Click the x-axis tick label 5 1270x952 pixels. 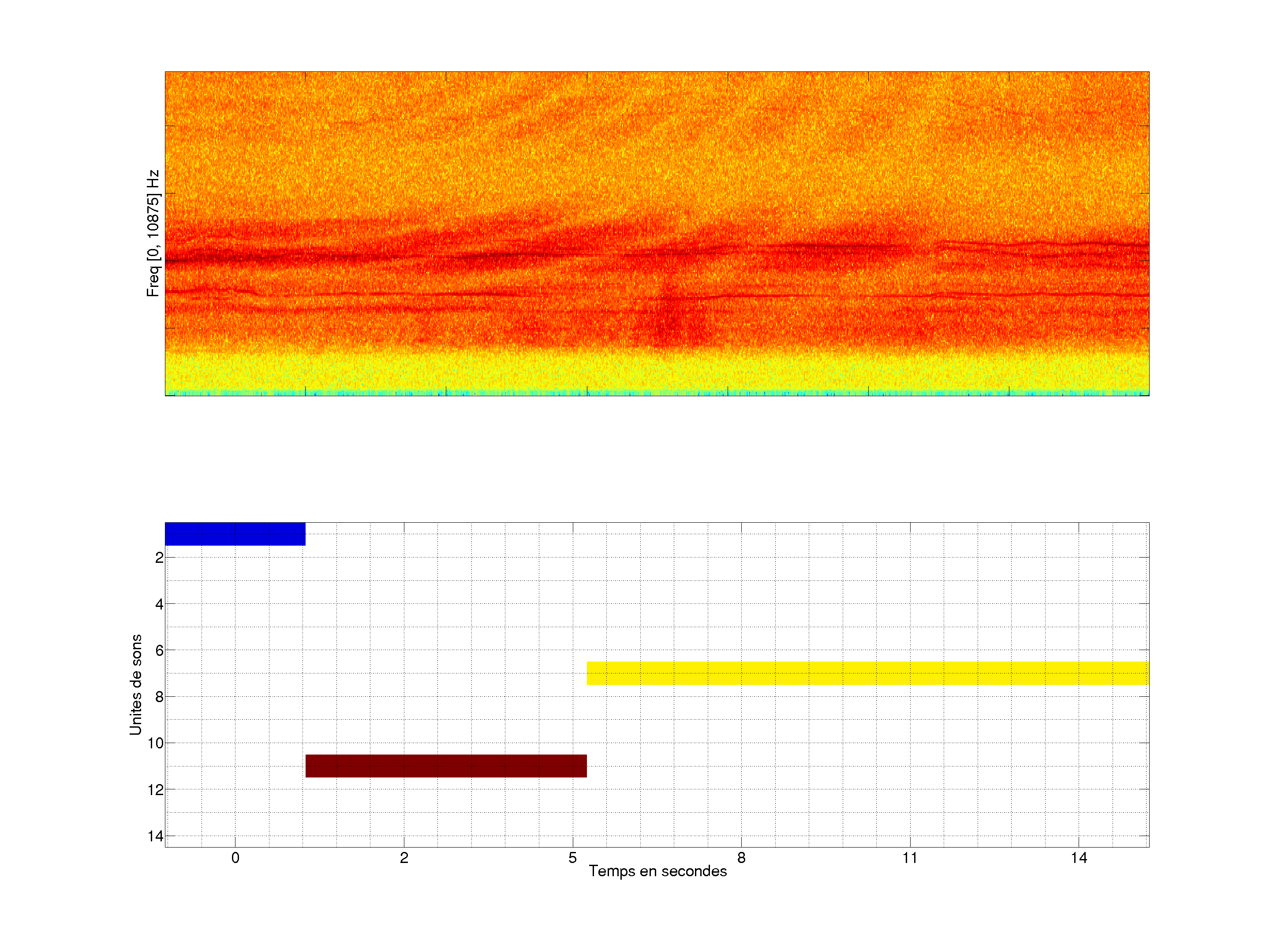click(572, 858)
